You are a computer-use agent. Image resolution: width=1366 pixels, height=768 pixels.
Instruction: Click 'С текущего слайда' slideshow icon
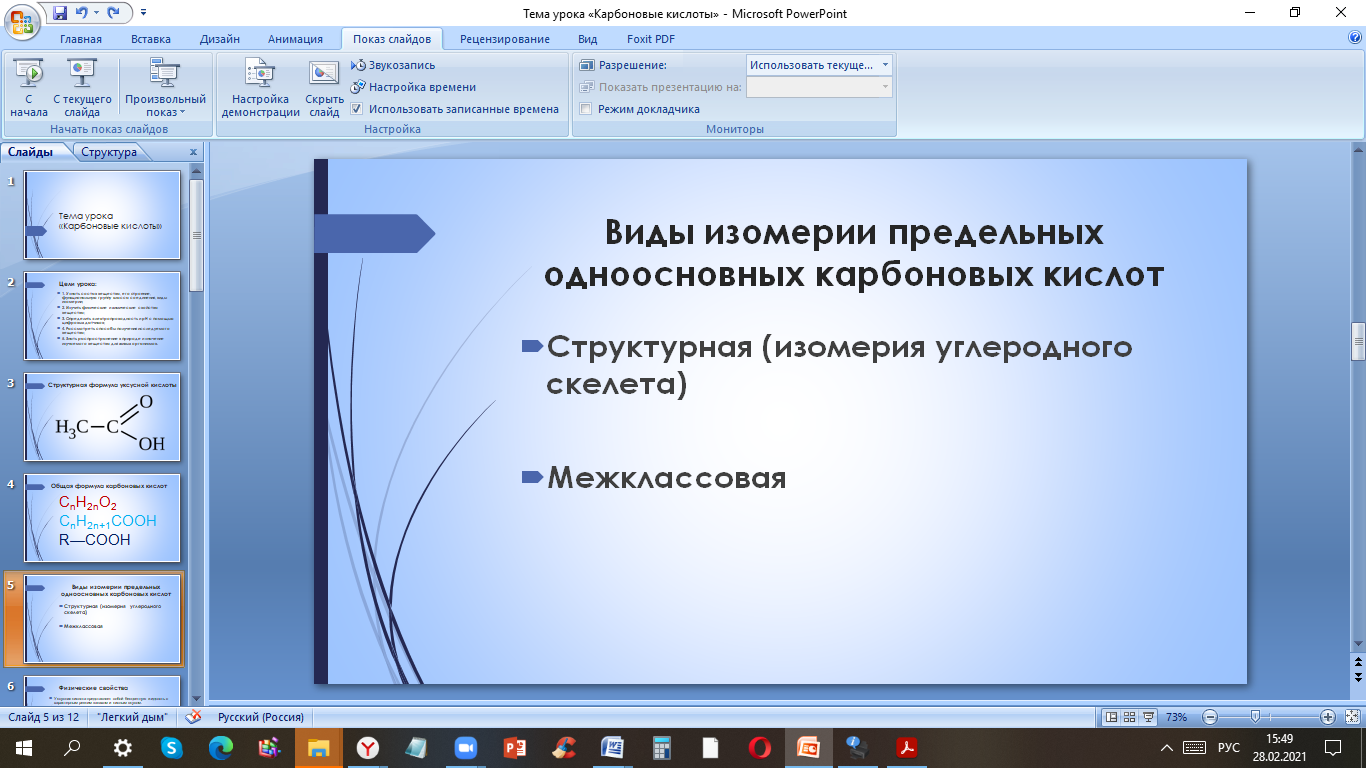tap(82, 88)
